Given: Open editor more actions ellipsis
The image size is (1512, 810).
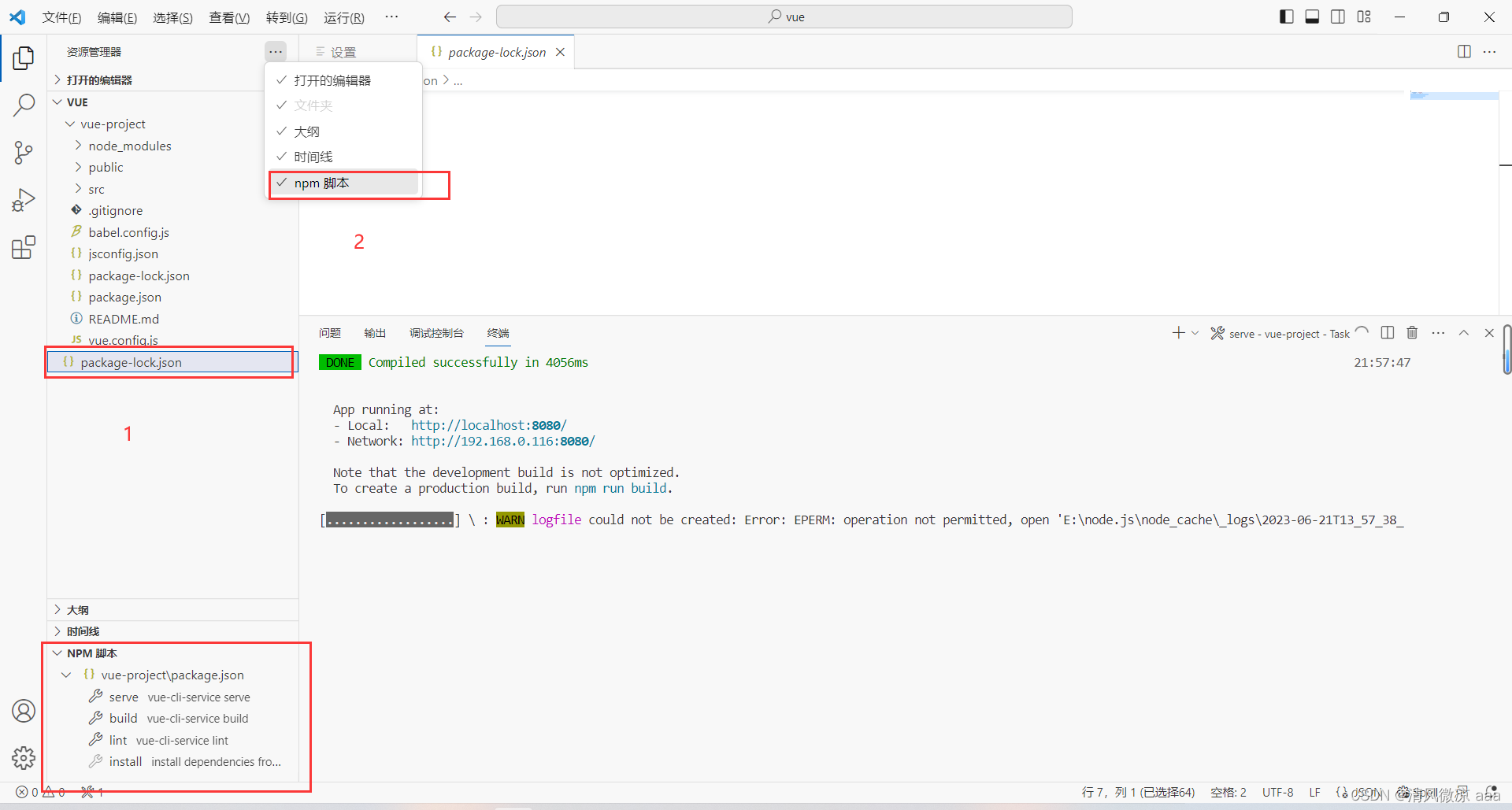Looking at the screenshot, I should 1489,52.
